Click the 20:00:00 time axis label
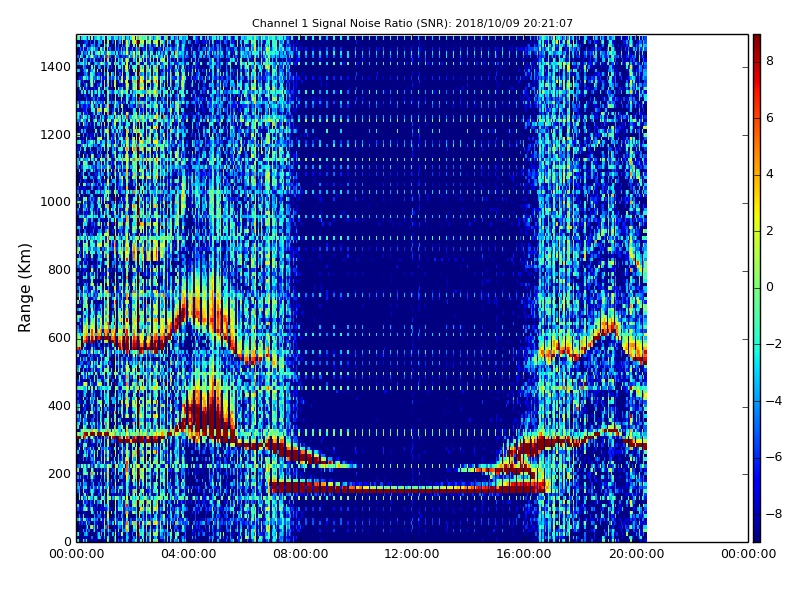800x600 pixels. (636, 554)
